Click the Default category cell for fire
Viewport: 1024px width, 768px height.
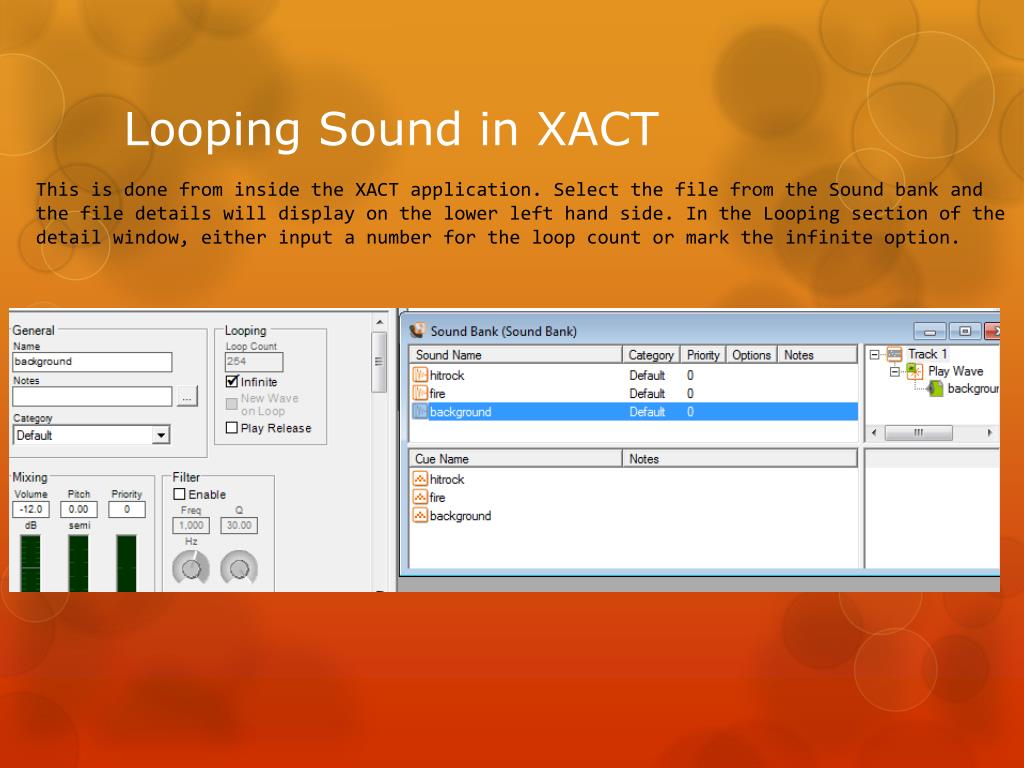(647, 393)
